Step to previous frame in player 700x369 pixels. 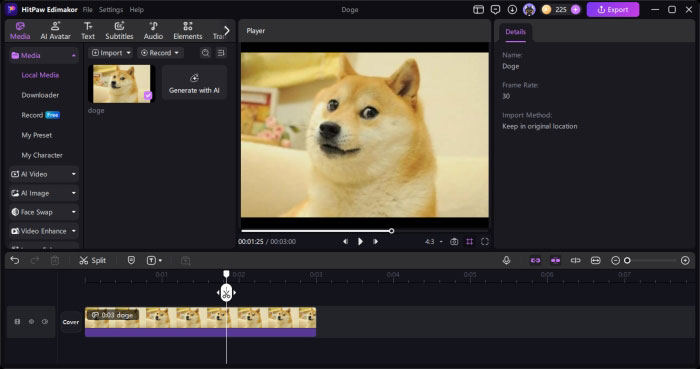click(x=345, y=241)
